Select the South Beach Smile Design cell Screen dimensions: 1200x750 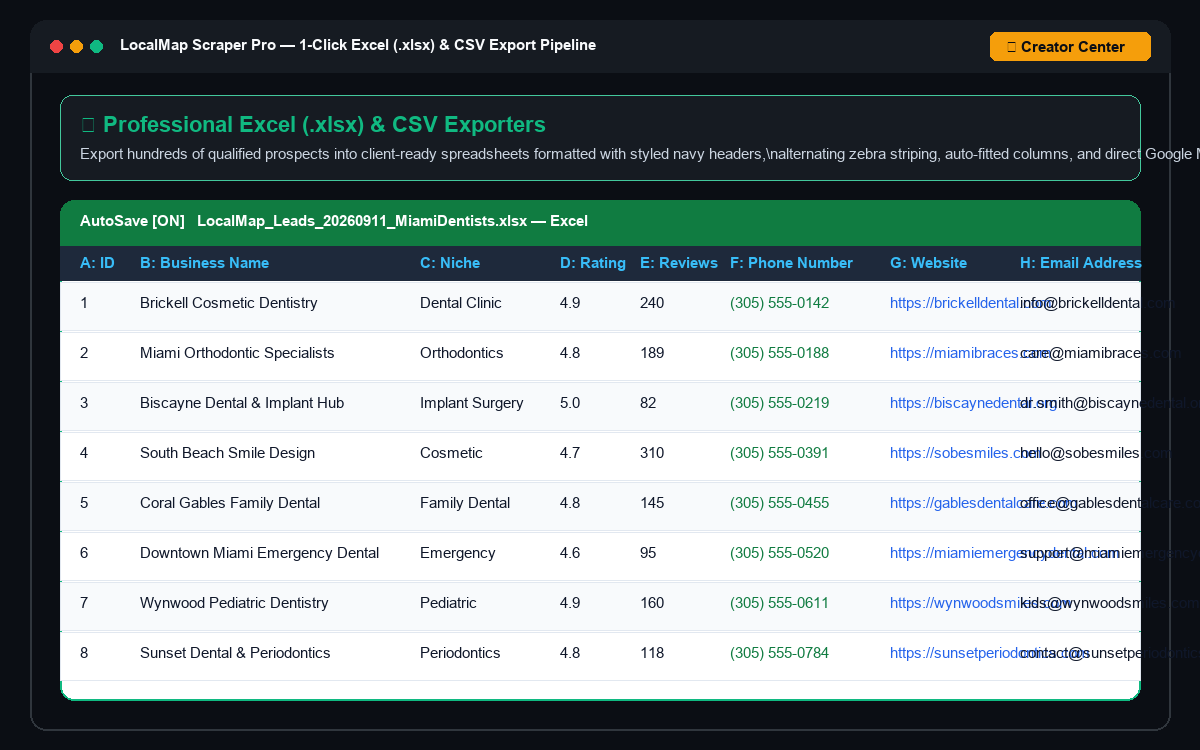227,453
